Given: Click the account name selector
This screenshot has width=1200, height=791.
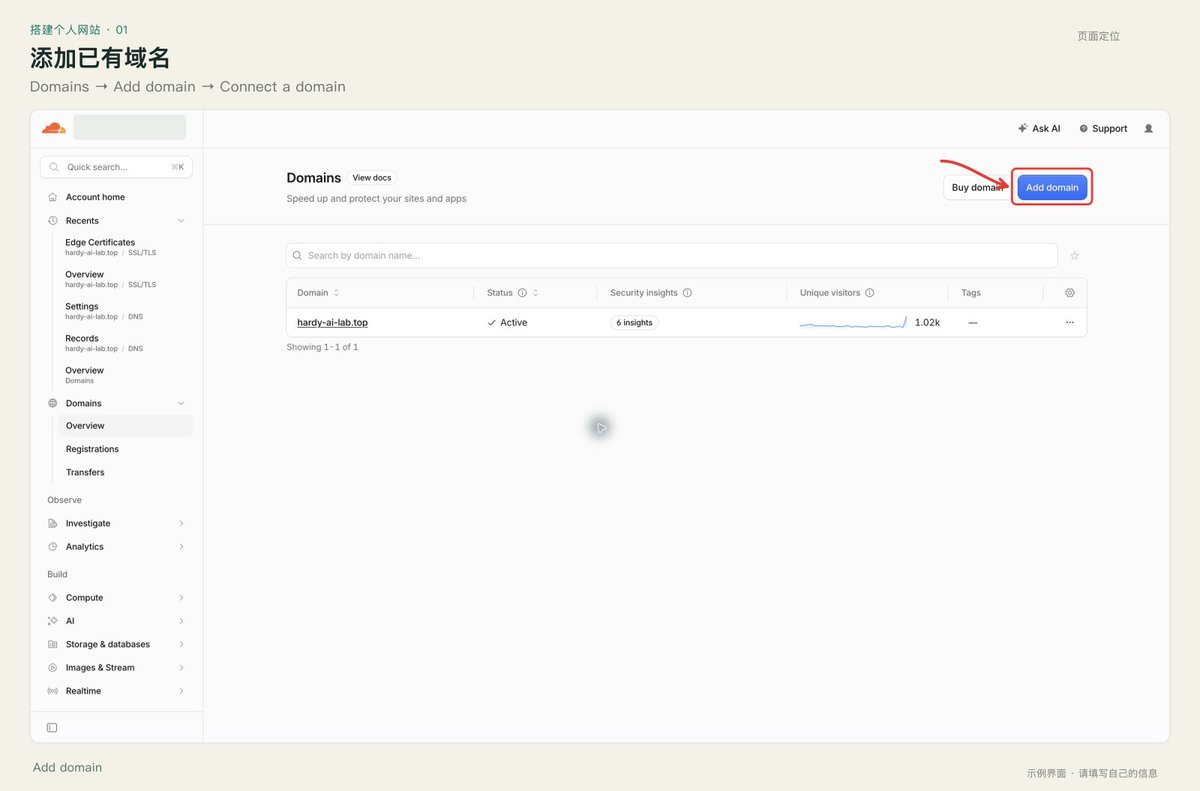Looking at the screenshot, I should tap(129, 127).
